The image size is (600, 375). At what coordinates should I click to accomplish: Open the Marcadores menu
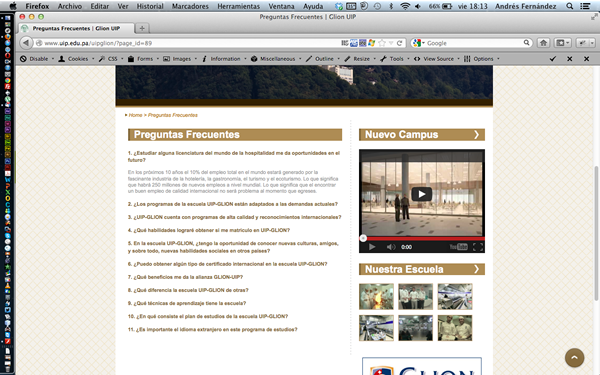pos(190,6)
